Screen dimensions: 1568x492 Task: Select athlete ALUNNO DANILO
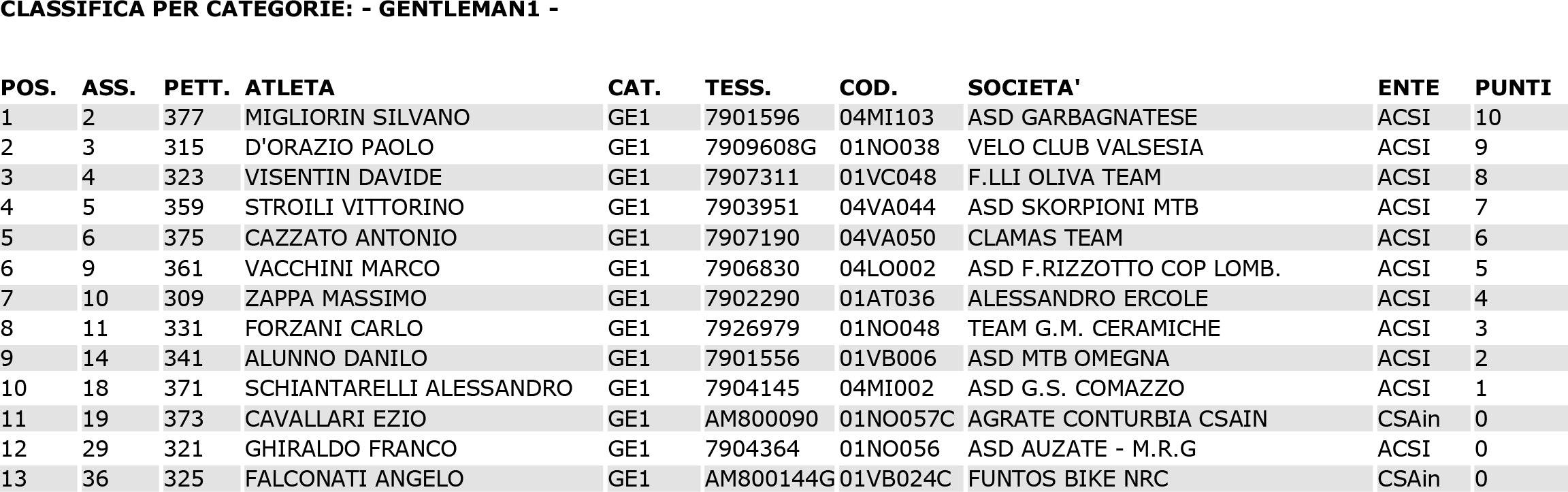(336, 358)
